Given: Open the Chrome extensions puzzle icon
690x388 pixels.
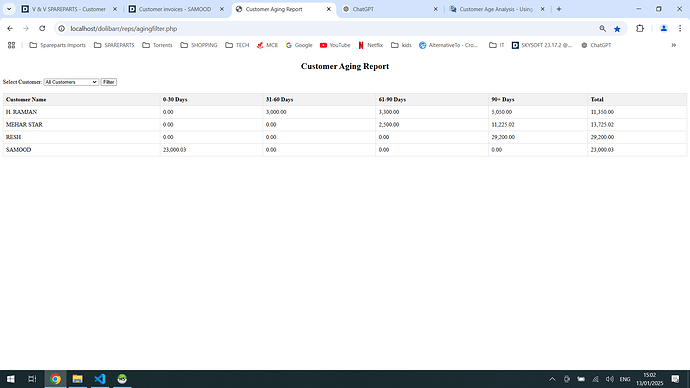Looking at the screenshot, I should [x=640, y=29].
